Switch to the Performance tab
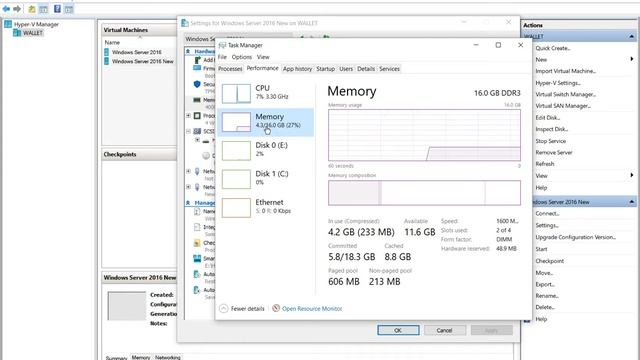Viewport: 640px width, 360px height. pos(262,68)
